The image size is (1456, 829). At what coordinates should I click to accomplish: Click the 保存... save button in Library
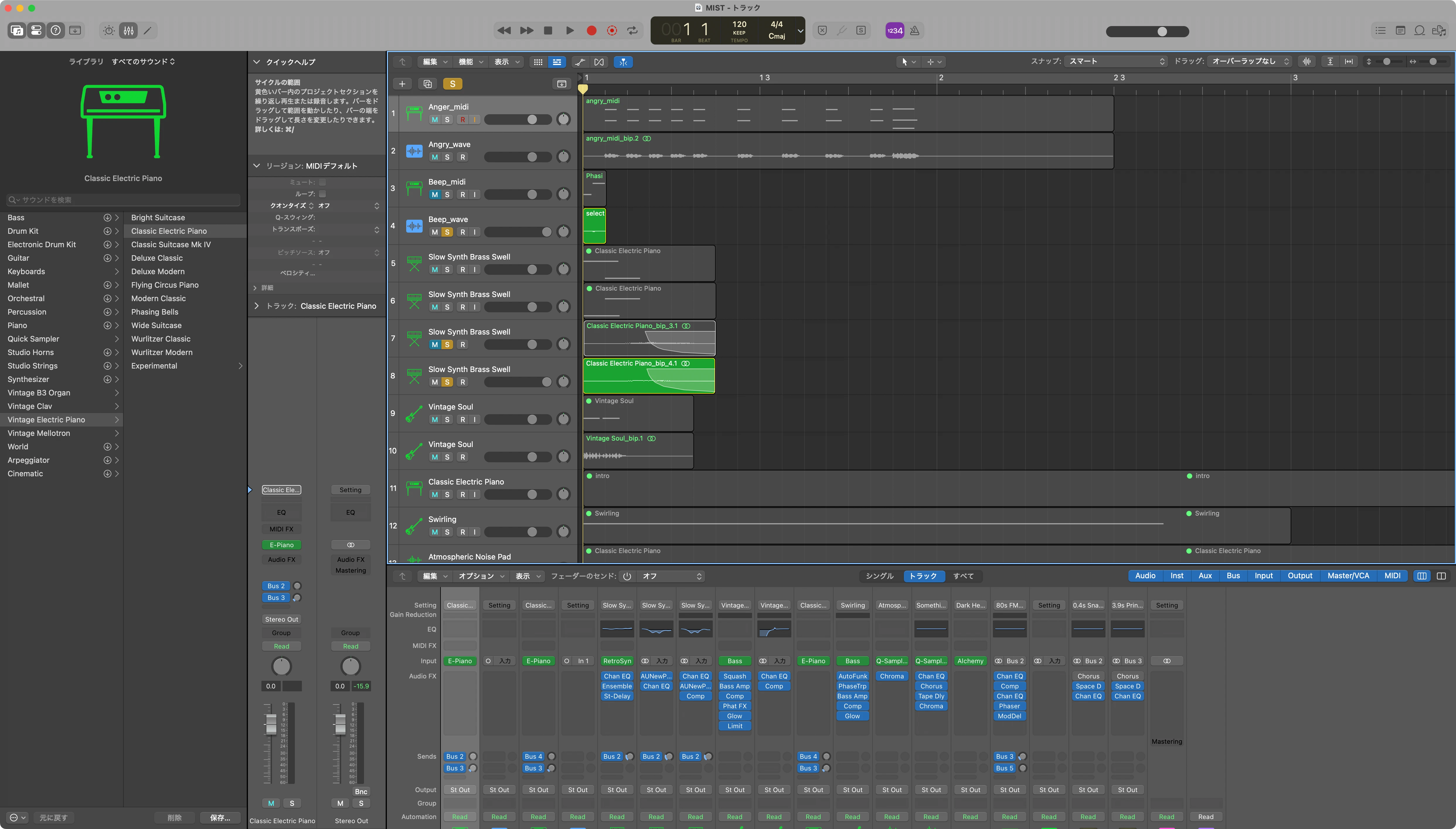coord(220,818)
